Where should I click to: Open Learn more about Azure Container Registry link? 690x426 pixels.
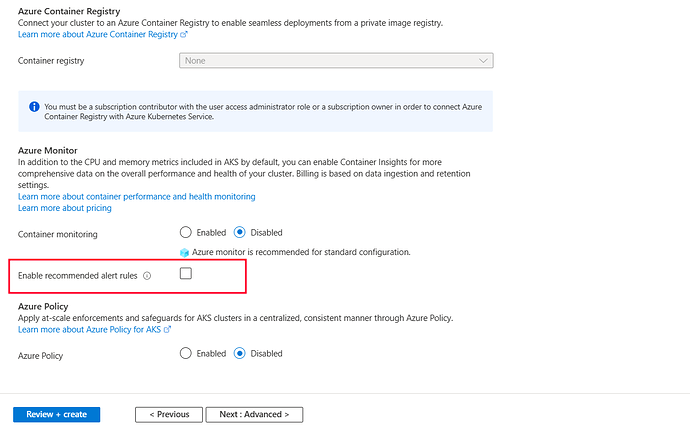pyautogui.click(x=98, y=34)
